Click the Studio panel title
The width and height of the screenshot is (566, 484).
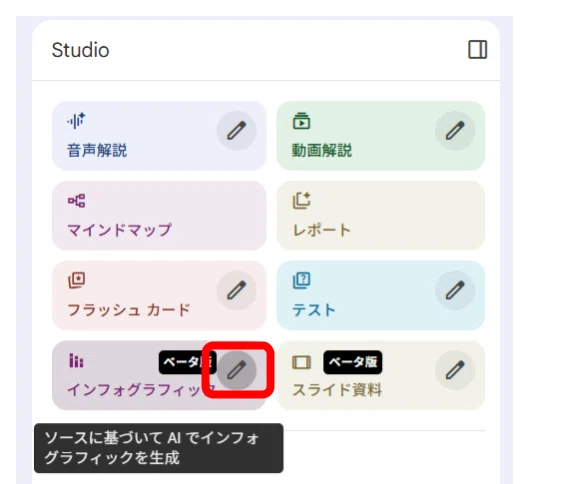pos(80,50)
